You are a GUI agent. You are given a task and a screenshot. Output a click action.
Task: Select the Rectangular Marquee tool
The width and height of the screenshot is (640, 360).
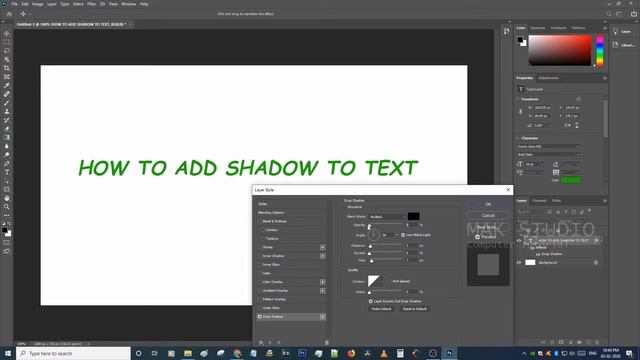tap(7, 42)
